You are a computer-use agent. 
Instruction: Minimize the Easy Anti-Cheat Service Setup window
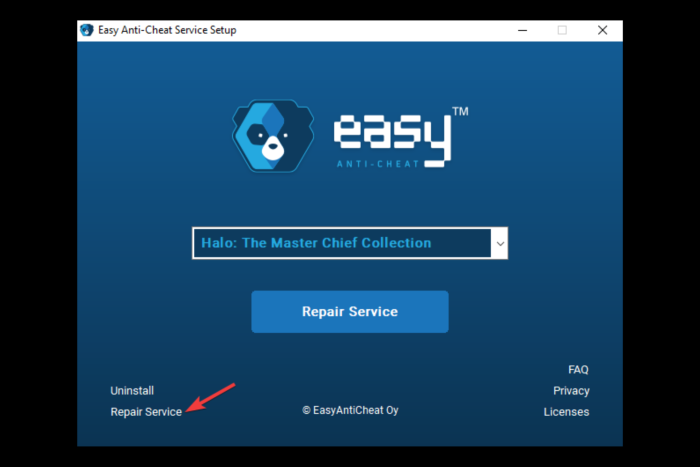522,30
